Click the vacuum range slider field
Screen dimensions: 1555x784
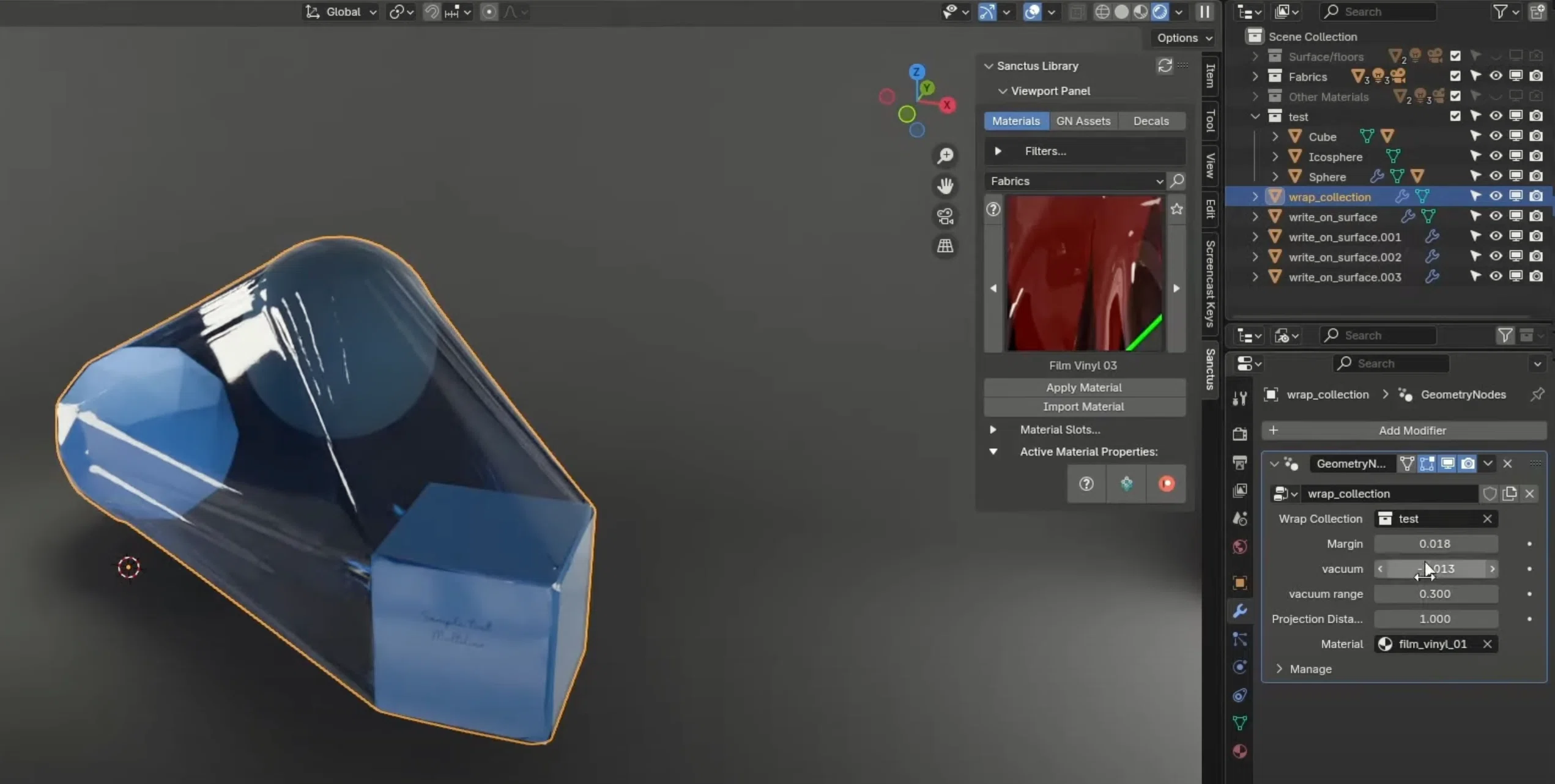[x=1435, y=594]
